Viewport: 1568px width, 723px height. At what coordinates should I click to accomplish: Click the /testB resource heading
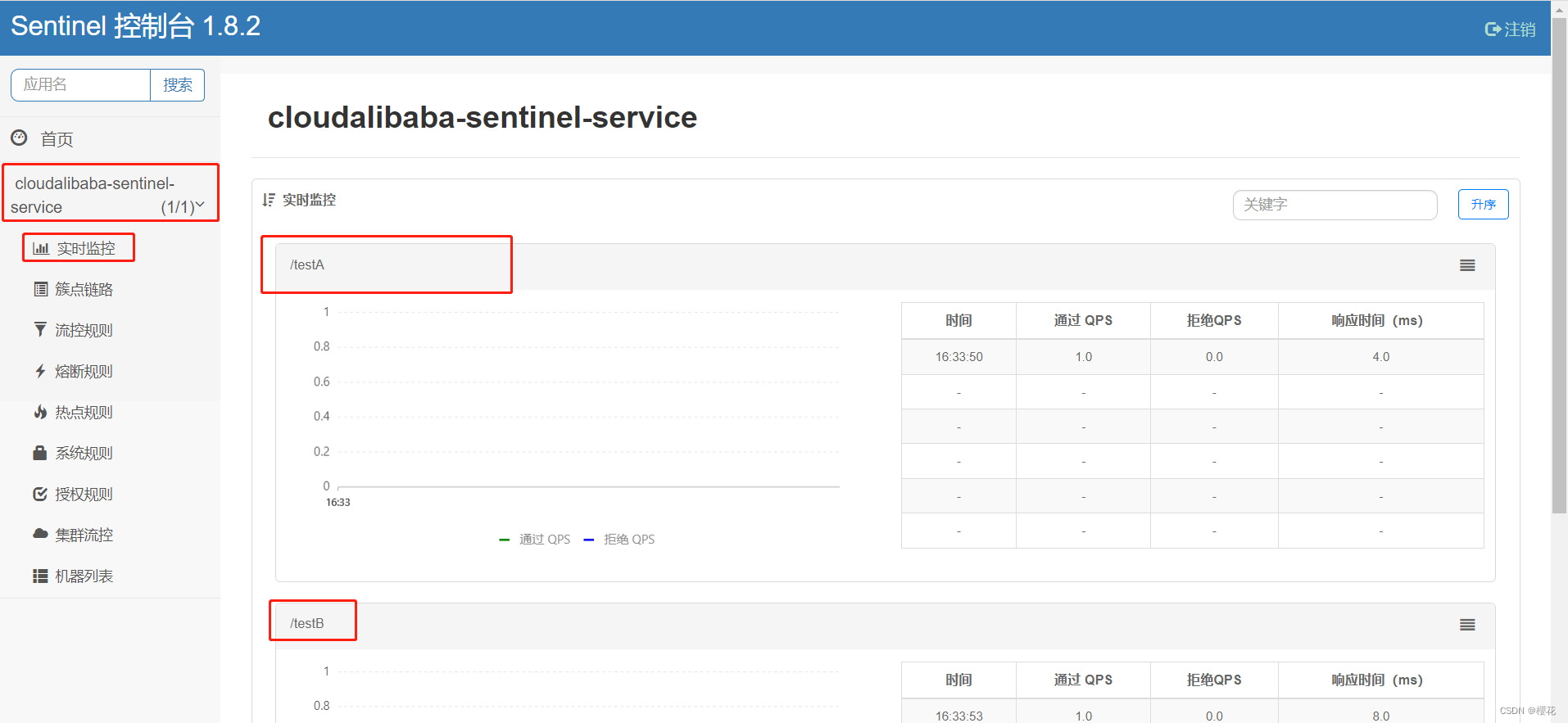pyautogui.click(x=307, y=623)
